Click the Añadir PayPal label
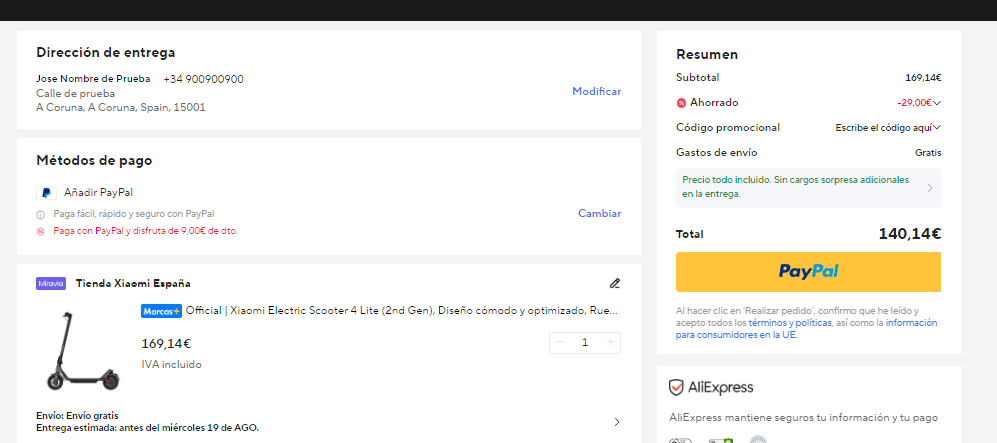The image size is (997, 443). click(x=99, y=193)
